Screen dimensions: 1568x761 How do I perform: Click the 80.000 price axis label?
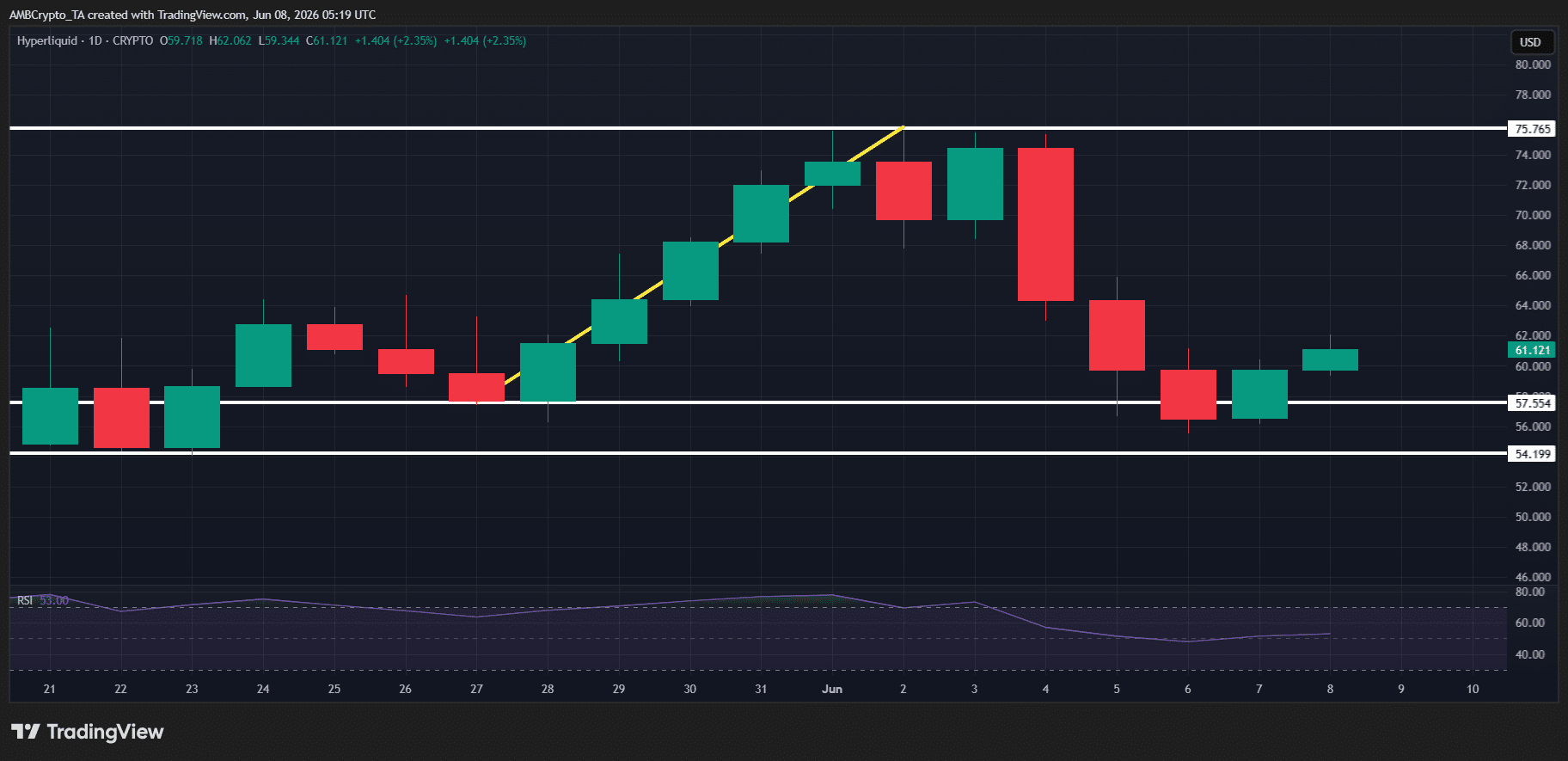[x=1533, y=64]
